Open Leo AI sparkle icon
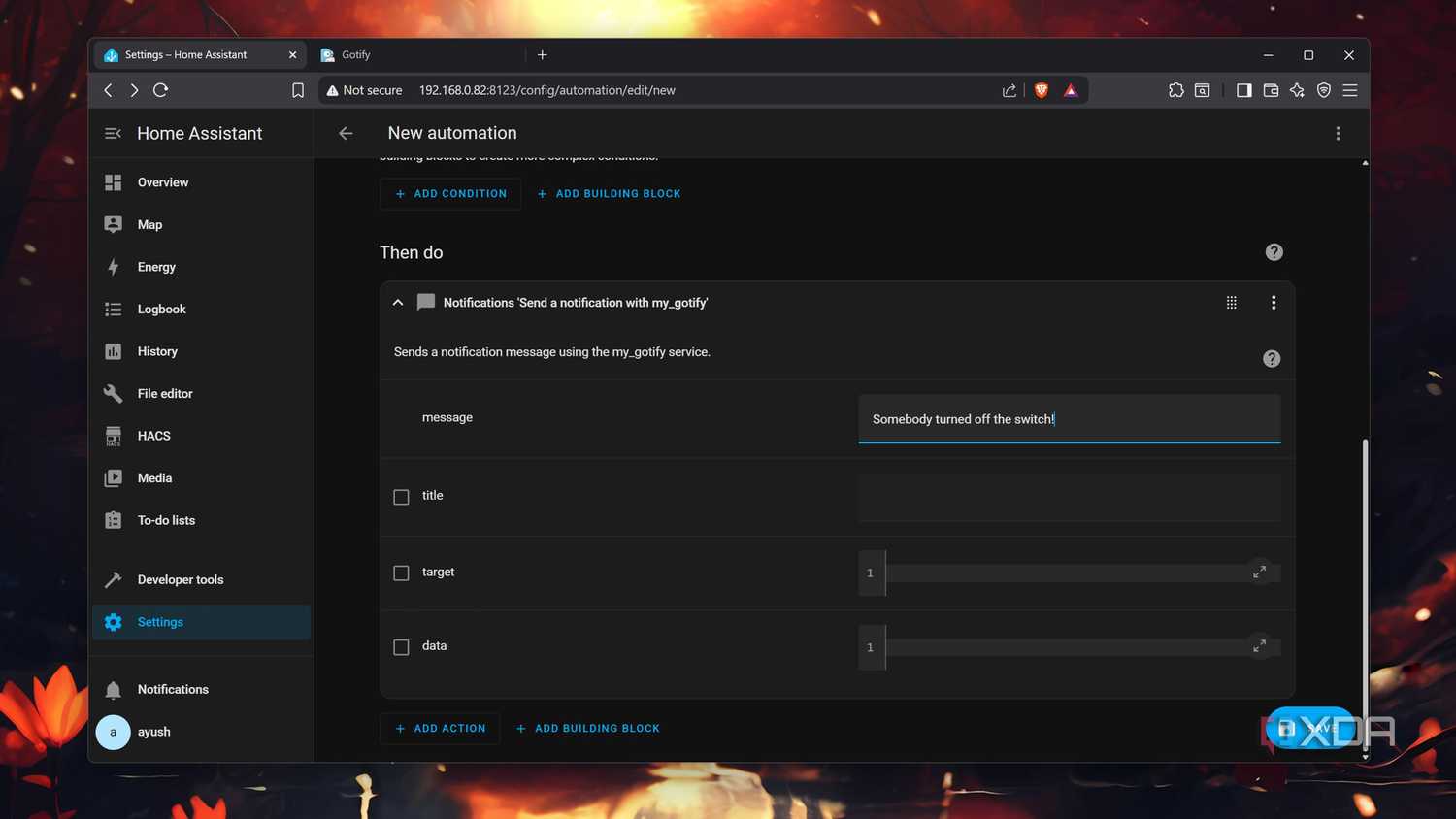1456x819 pixels. pyautogui.click(x=1297, y=90)
